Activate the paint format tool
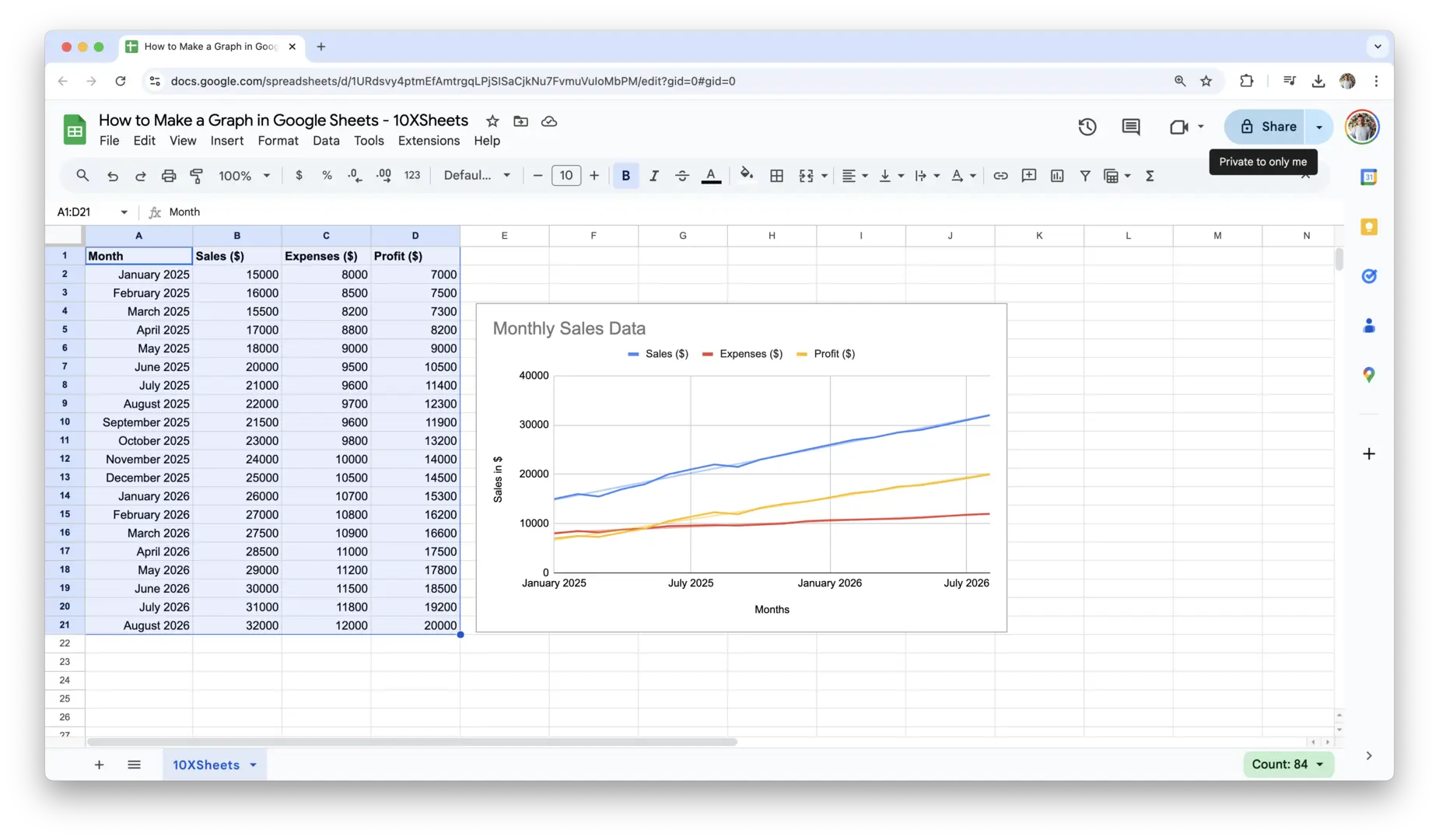Screen dimensions: 1439x840 point(197,176)
